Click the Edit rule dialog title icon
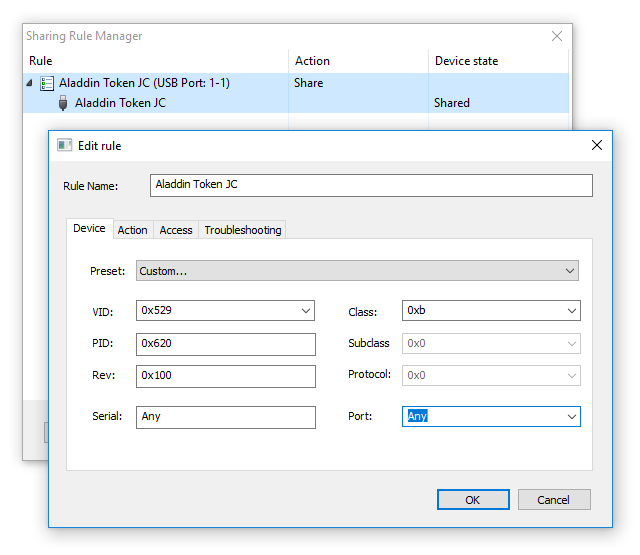 coord(64,145)
